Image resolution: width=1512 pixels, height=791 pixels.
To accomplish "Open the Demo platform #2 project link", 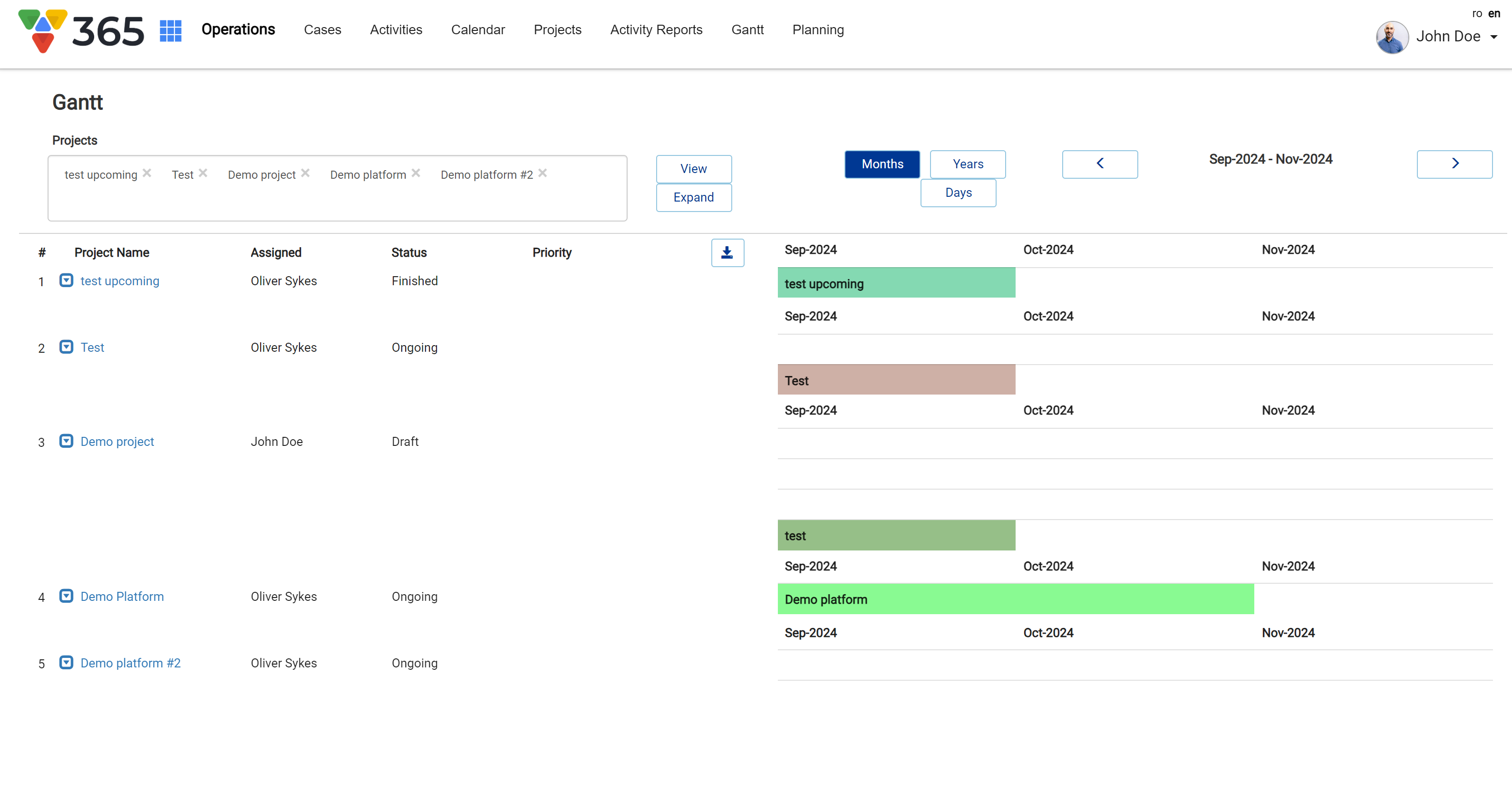I will click(130, 663).
